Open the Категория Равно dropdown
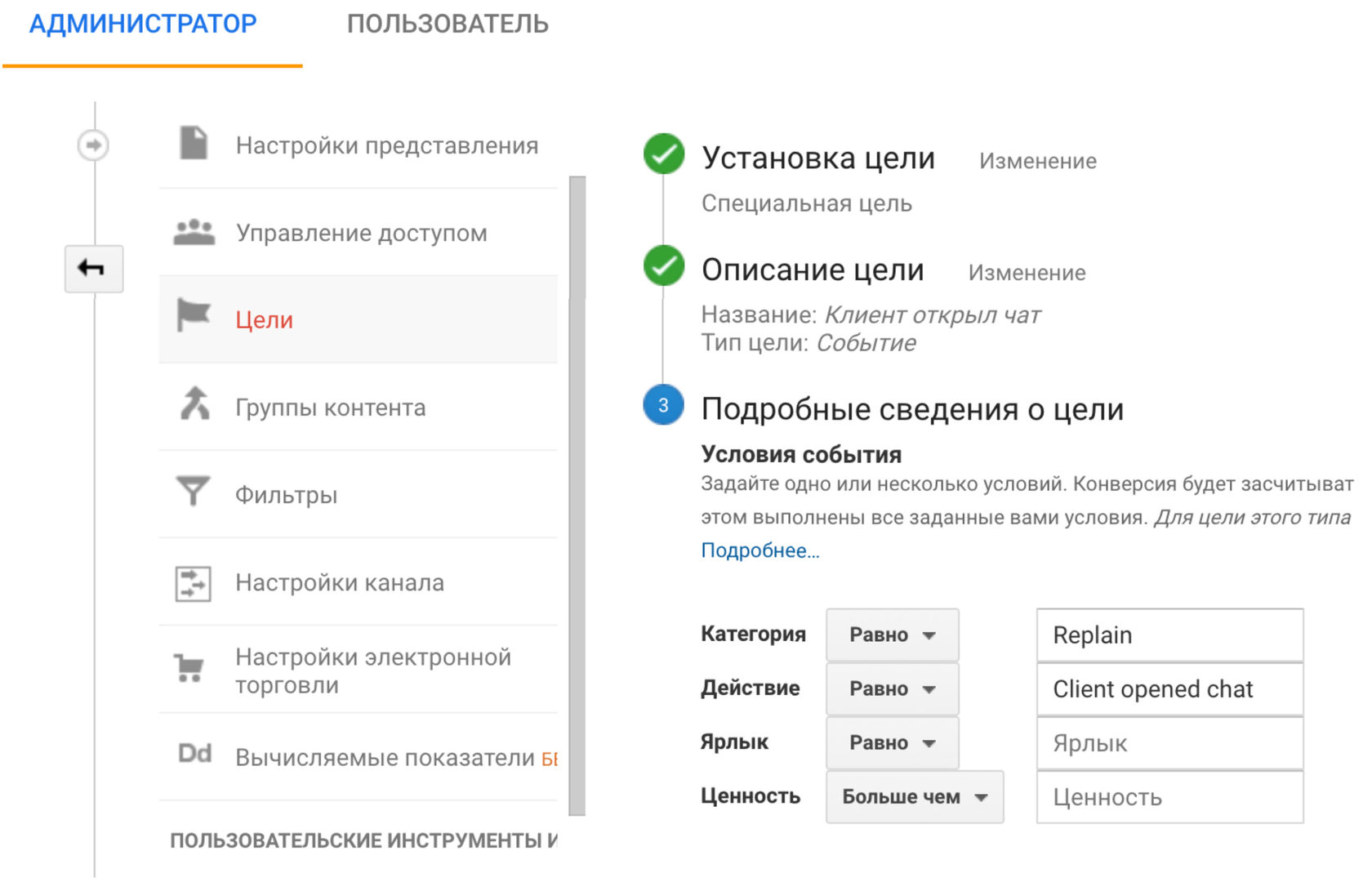The height and width of the screenshot is (882, 1372). tap(892, 635)
